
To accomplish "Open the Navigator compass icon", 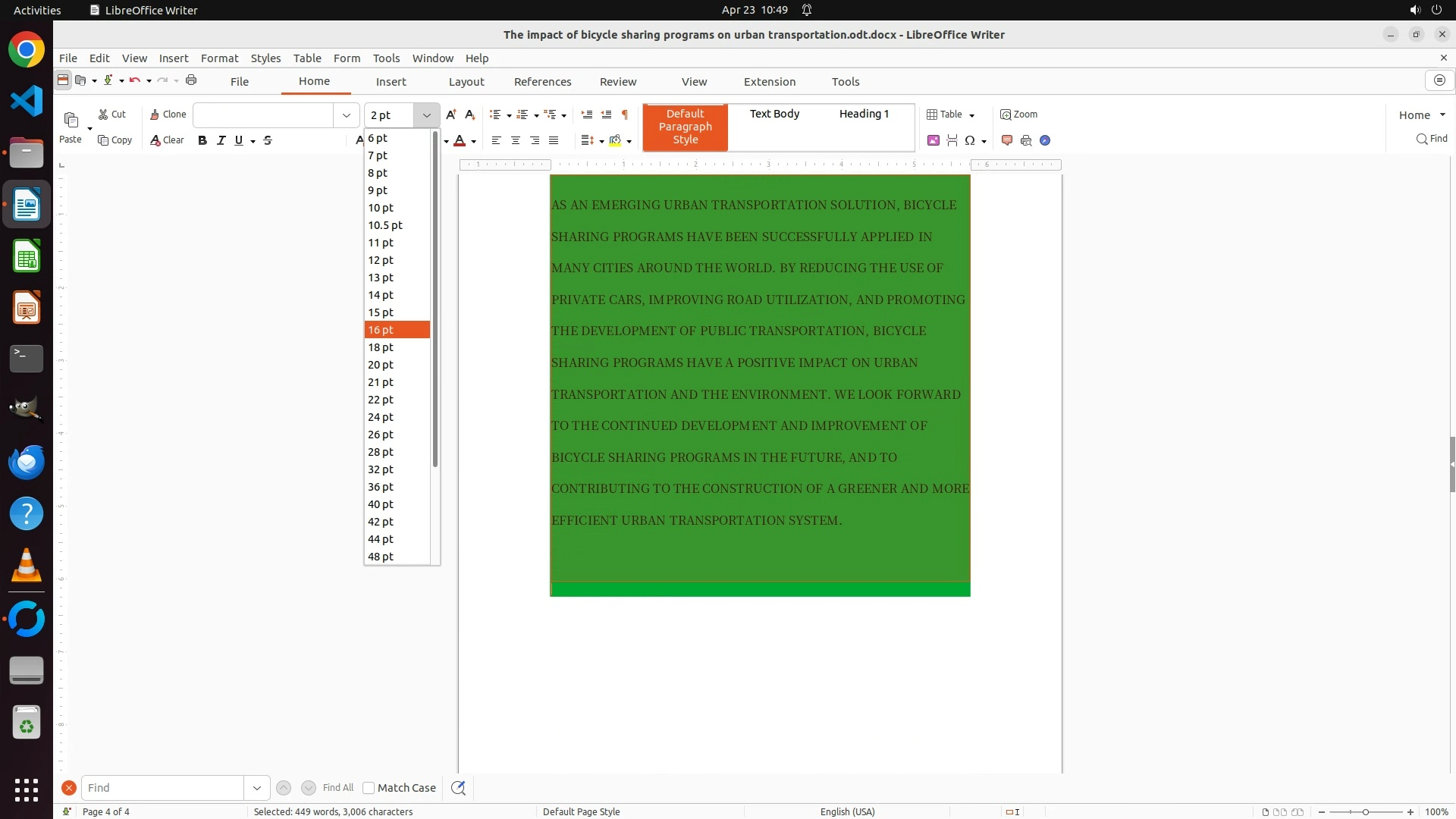I will point(1045,140).
